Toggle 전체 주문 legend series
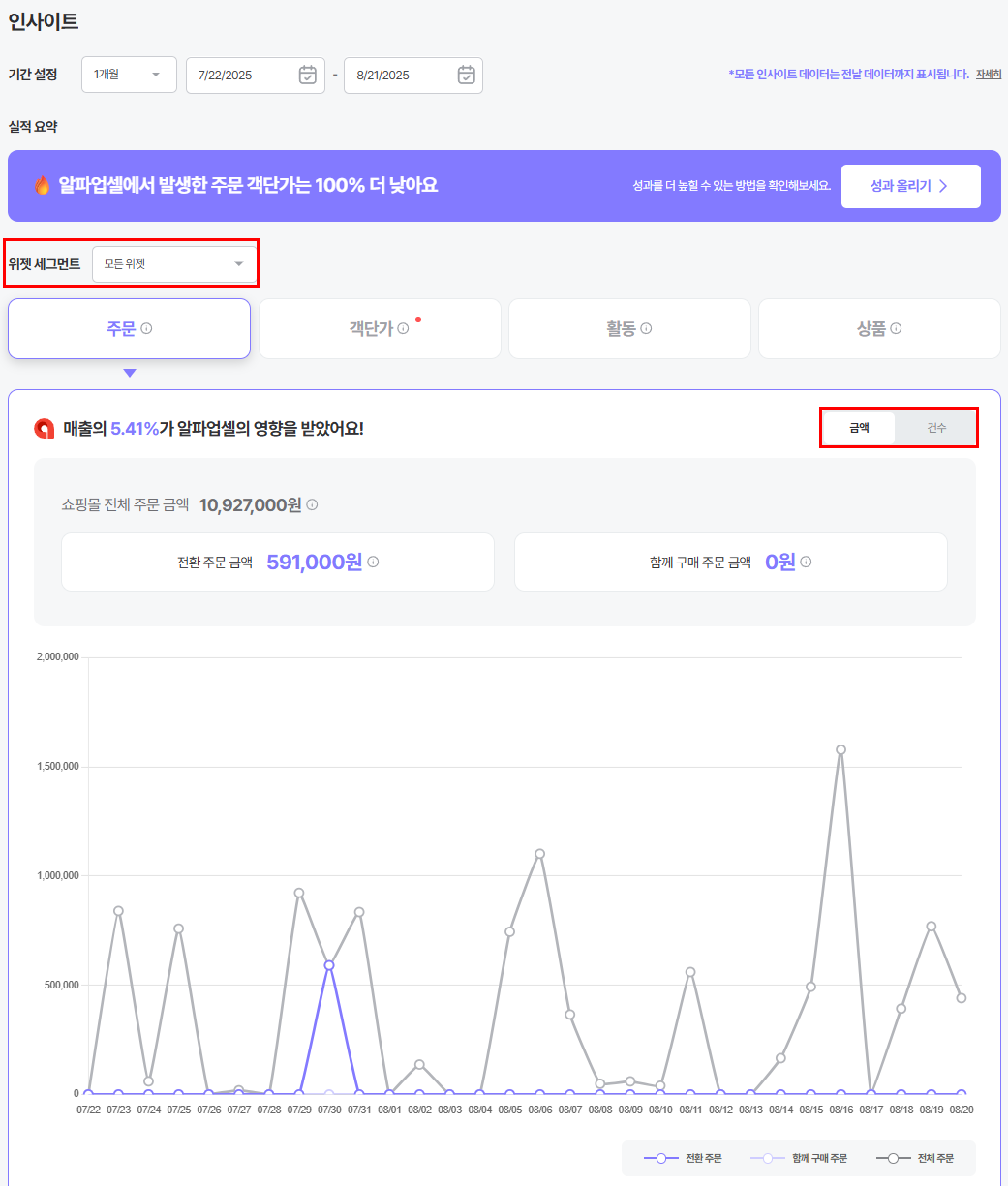Screen dimensions: 1008x1186 pos(914,1158)
